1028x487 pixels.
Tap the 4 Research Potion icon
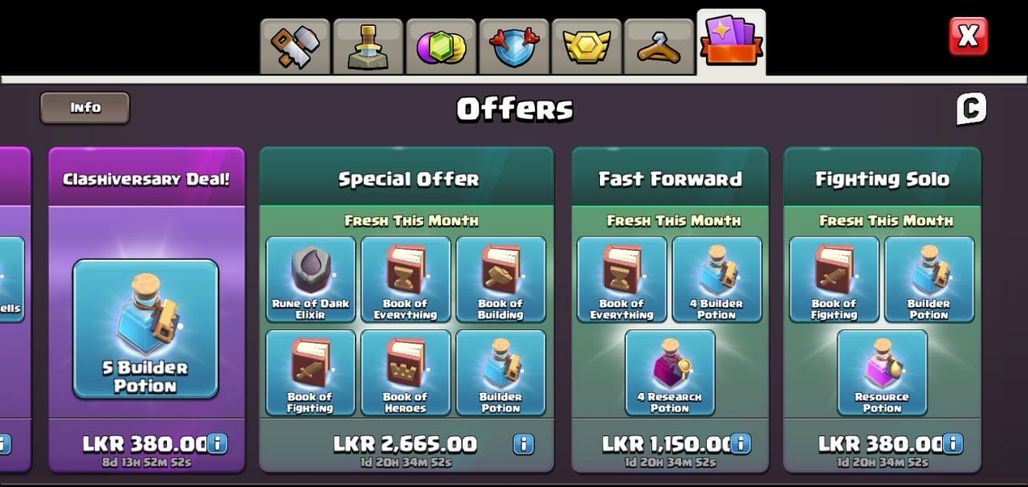coord(670,372)
